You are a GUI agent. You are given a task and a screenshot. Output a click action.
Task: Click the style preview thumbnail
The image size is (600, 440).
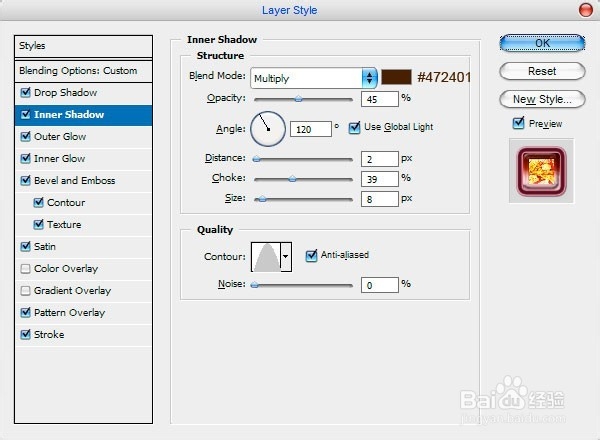541,171
